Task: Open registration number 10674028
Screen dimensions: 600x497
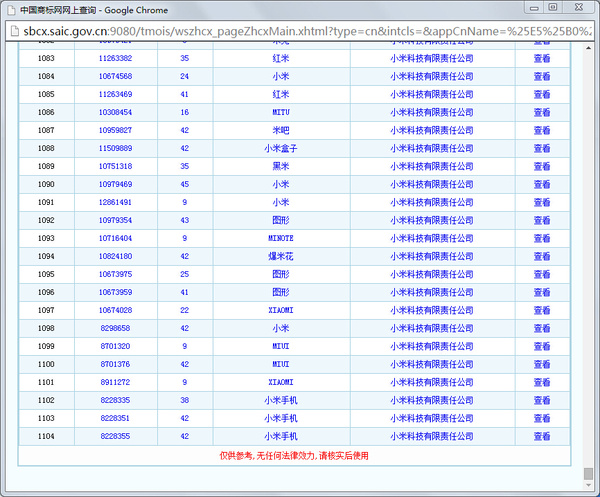Action: click(116, 310)
